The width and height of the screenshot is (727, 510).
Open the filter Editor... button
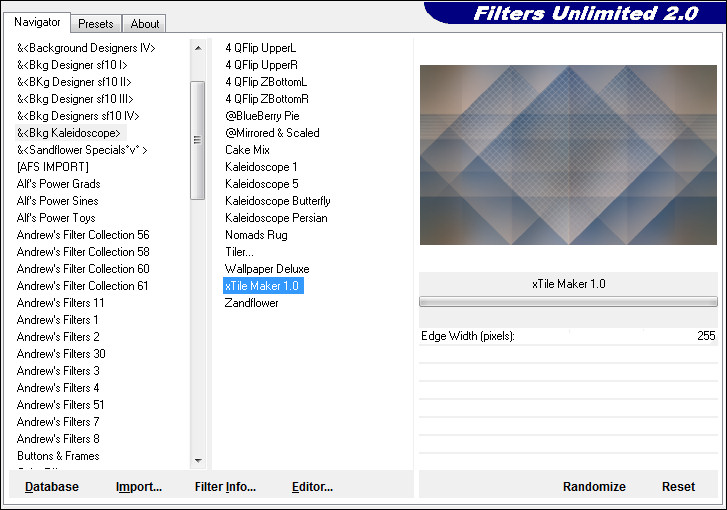[x=312, y=487]
